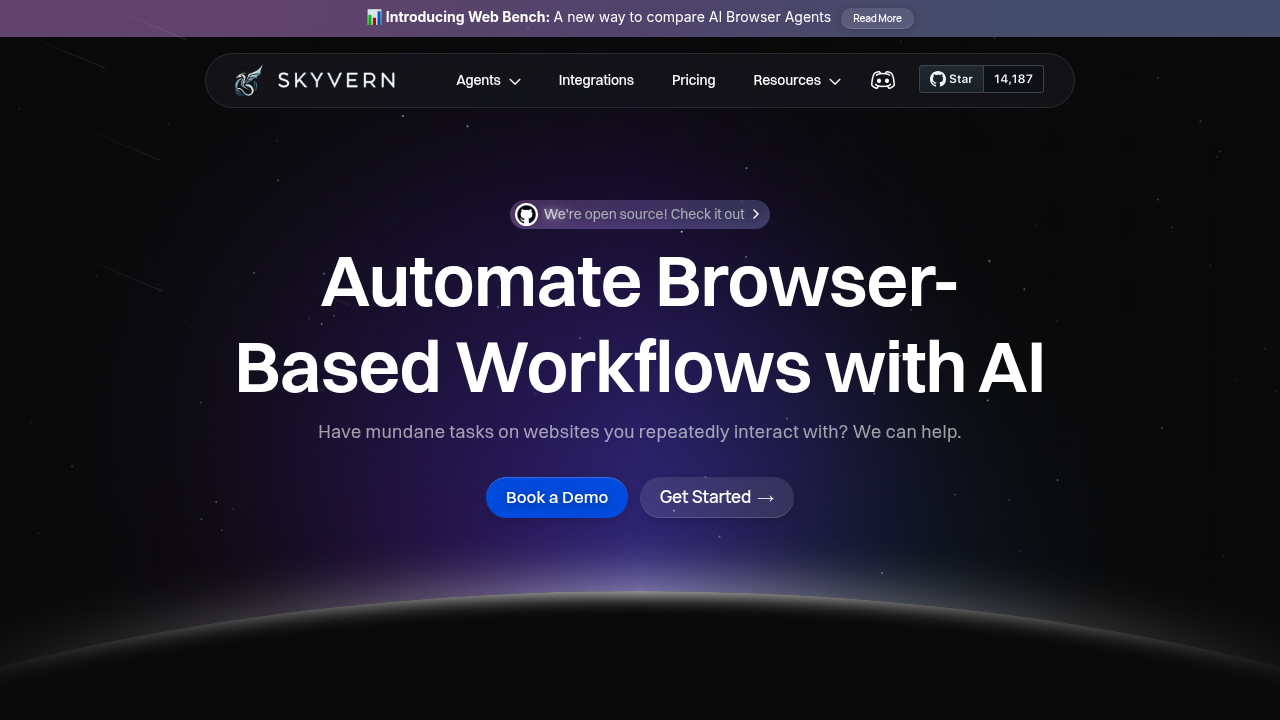This screenshot has height=720, width=1280.
Task: Open the Agents chevron arrow
Action: [x=514, y=81]
